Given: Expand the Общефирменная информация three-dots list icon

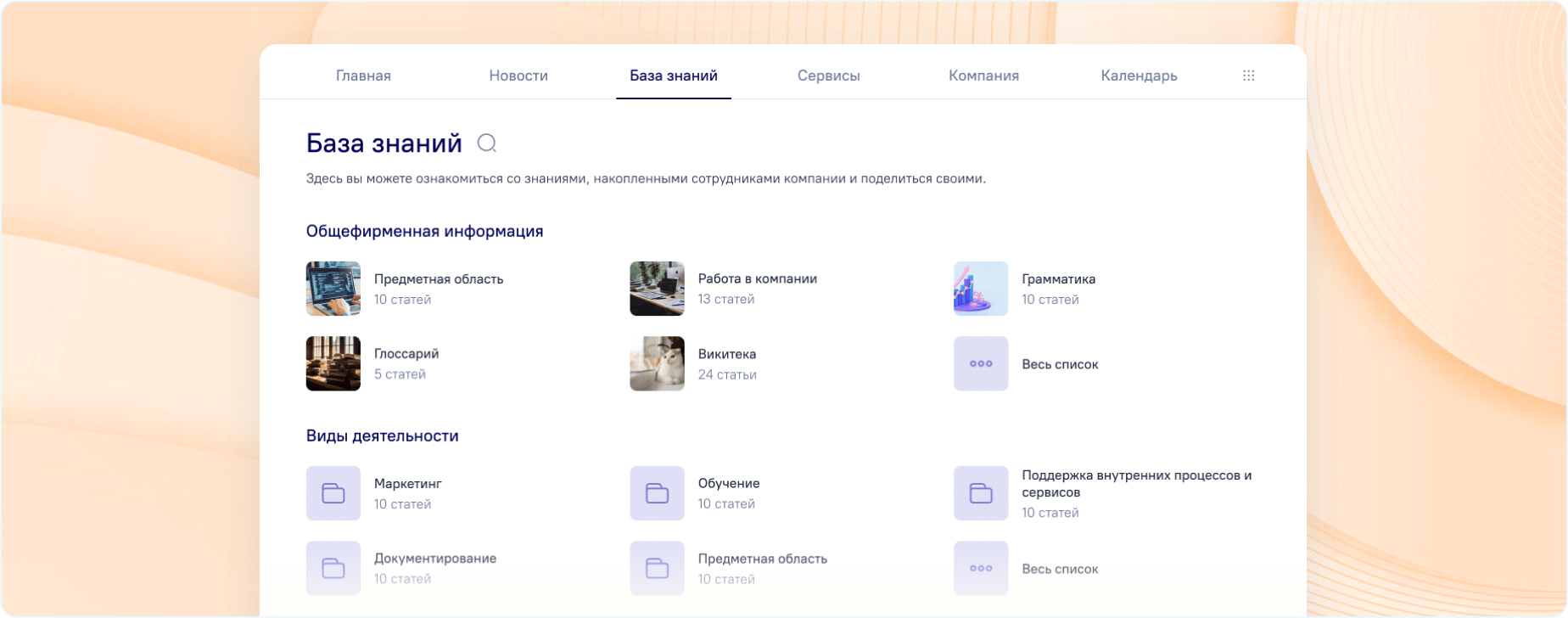Looking at the screenshot, I should (981, 363).
